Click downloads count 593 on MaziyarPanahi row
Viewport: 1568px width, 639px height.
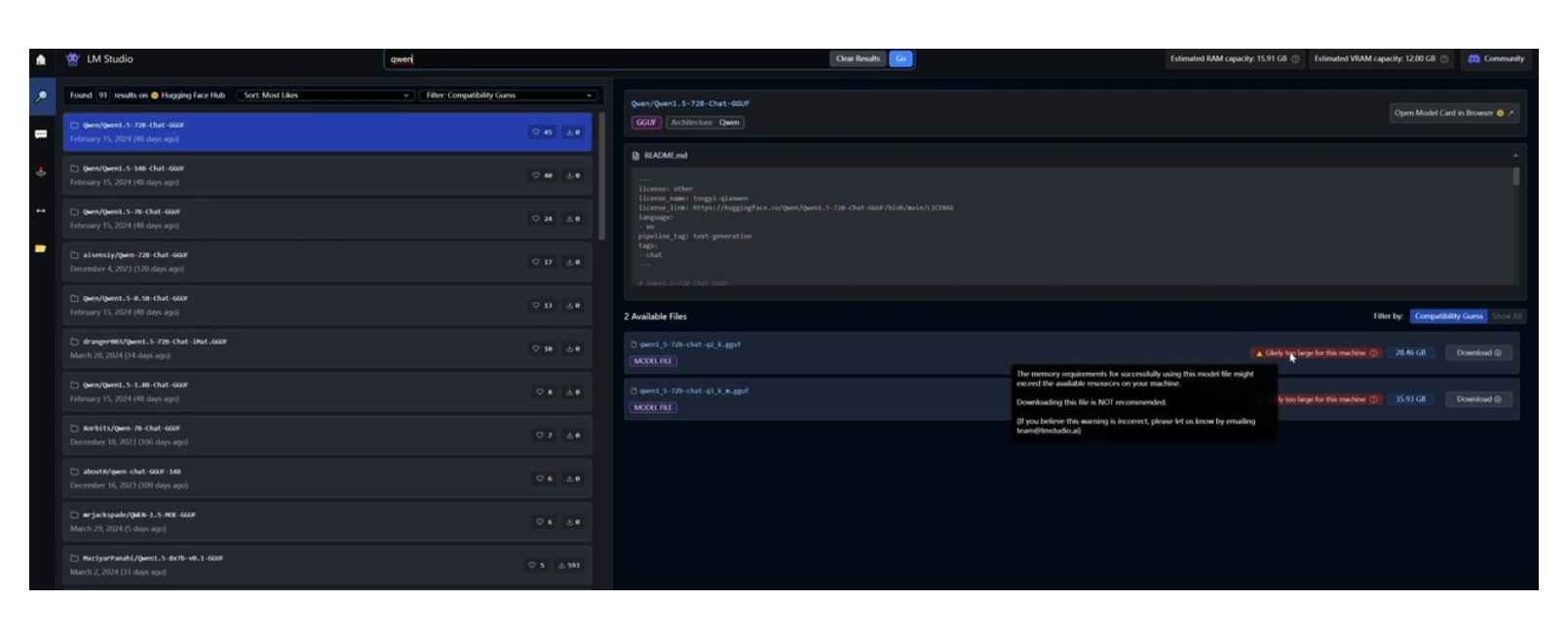click(569, 565)
